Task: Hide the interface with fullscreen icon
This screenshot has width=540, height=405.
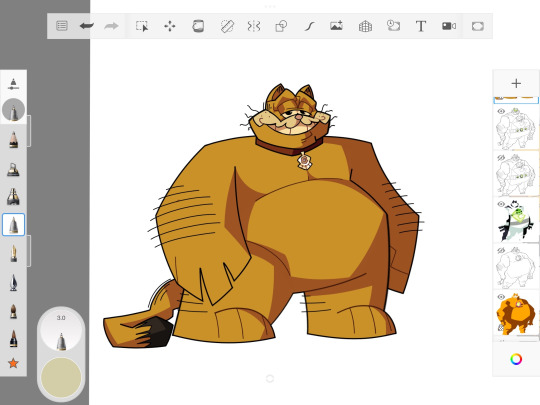Action: coord(478,26)
